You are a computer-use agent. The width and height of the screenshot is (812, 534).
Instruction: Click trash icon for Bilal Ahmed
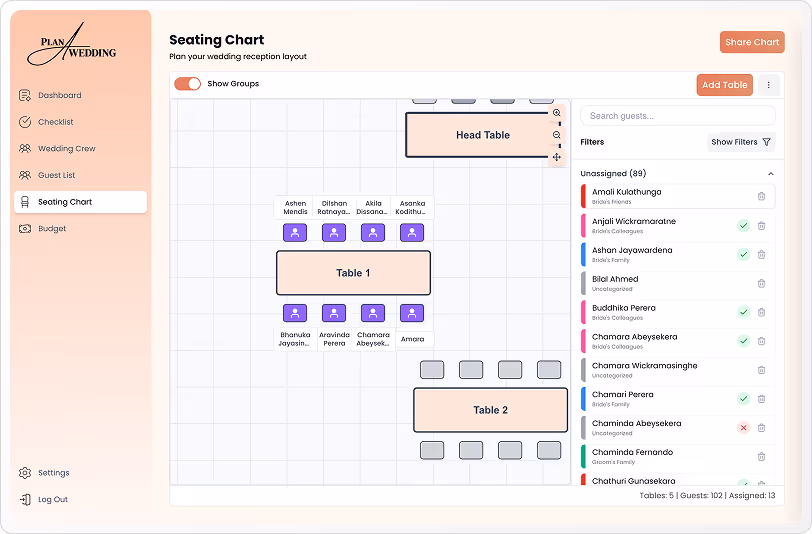point(761,283)
